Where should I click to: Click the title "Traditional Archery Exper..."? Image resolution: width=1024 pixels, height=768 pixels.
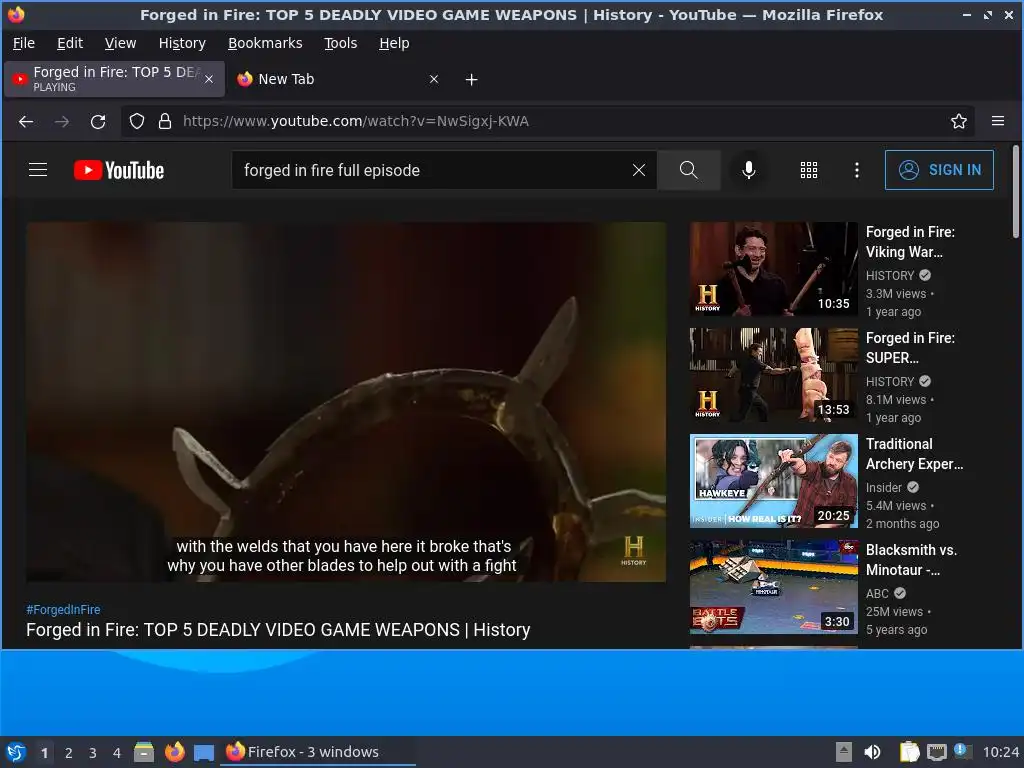914,454
